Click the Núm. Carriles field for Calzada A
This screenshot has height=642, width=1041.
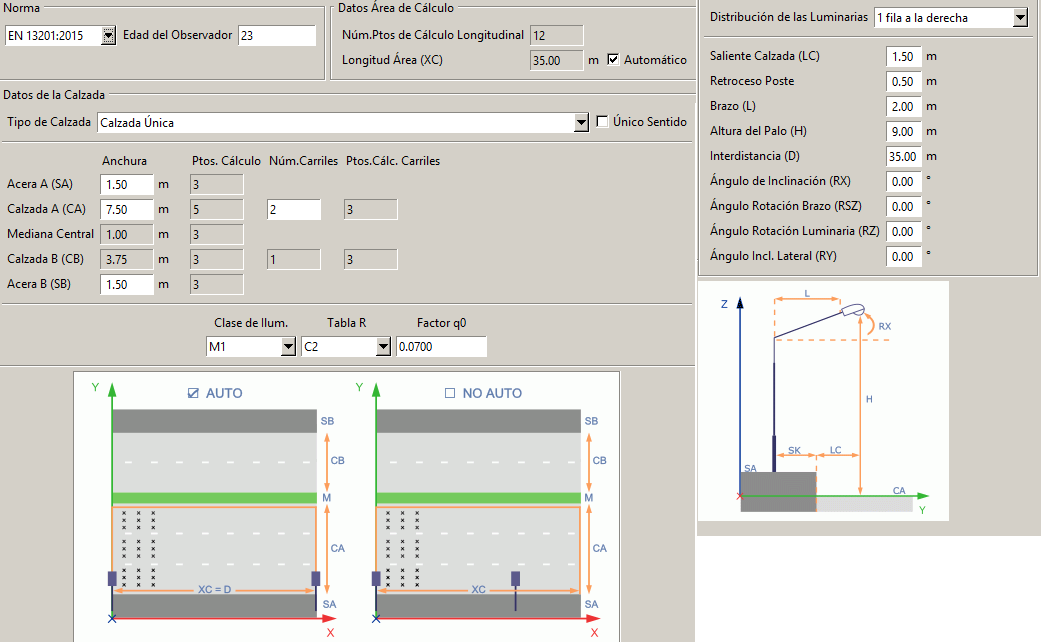293,209
